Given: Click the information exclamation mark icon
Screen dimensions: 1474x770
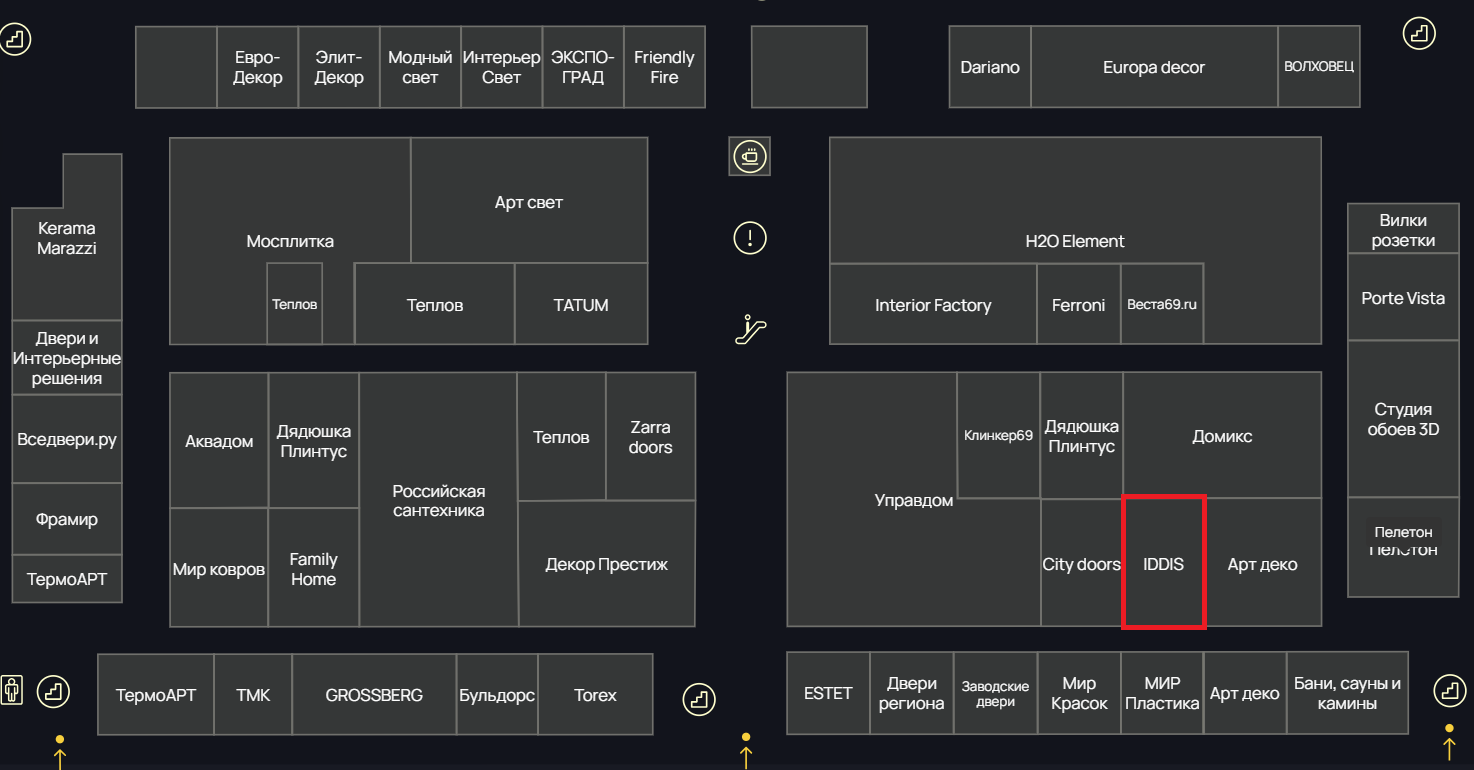Looking at the screenshot, I should pyautogui.click(x=750, y=238).
